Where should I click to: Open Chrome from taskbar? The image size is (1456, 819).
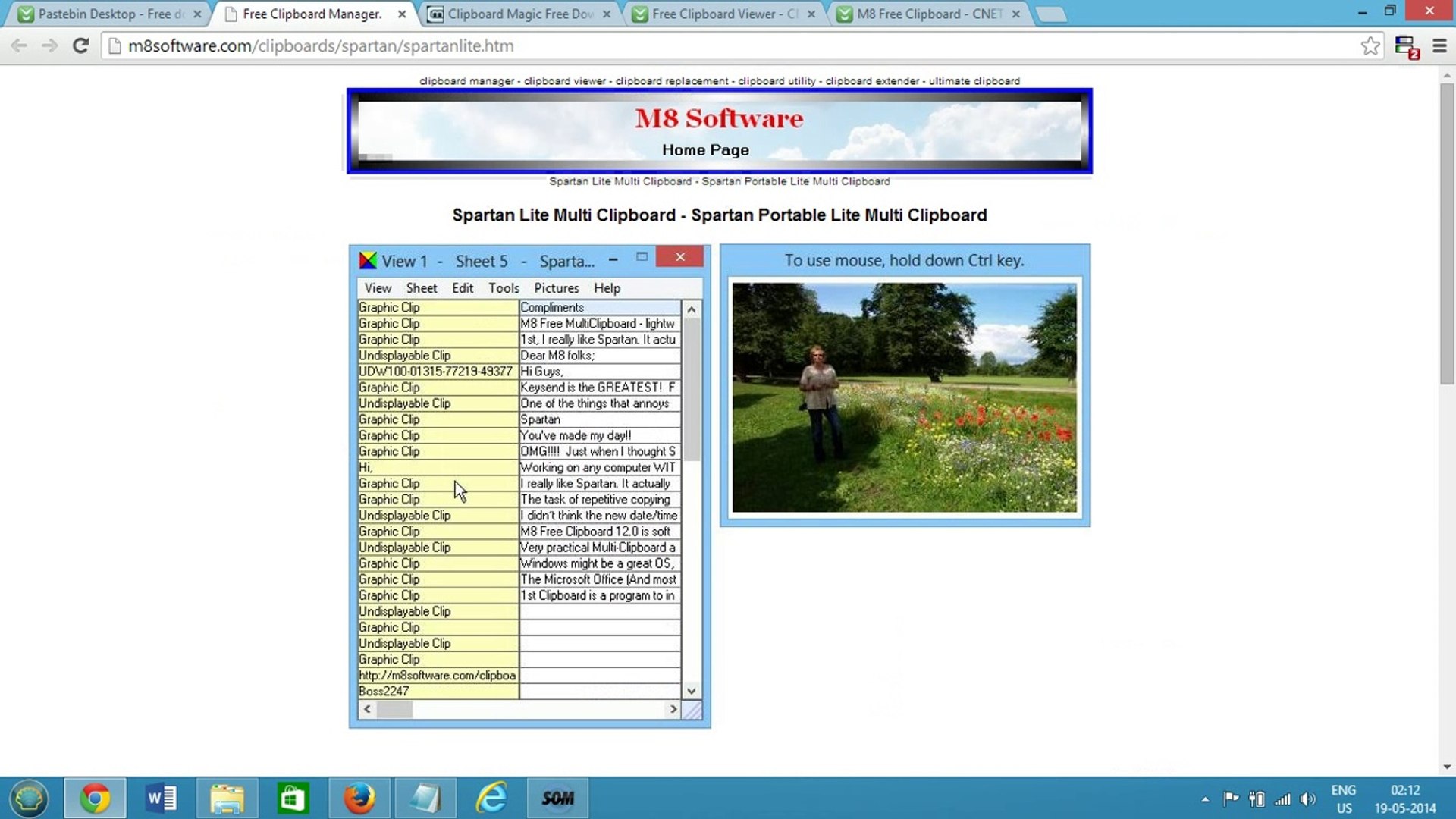(x=95, y=798)
